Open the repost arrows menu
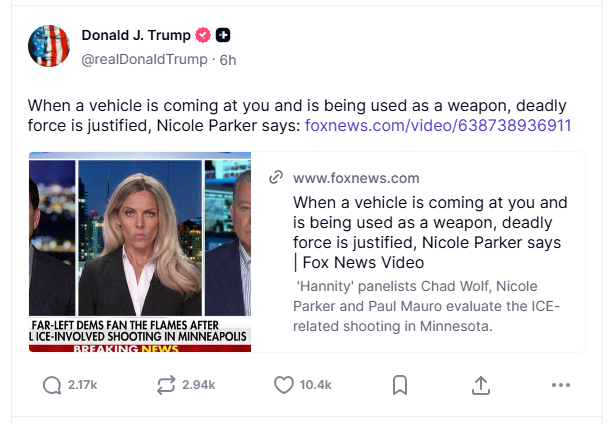612x424 pixels. click(165, 385)
